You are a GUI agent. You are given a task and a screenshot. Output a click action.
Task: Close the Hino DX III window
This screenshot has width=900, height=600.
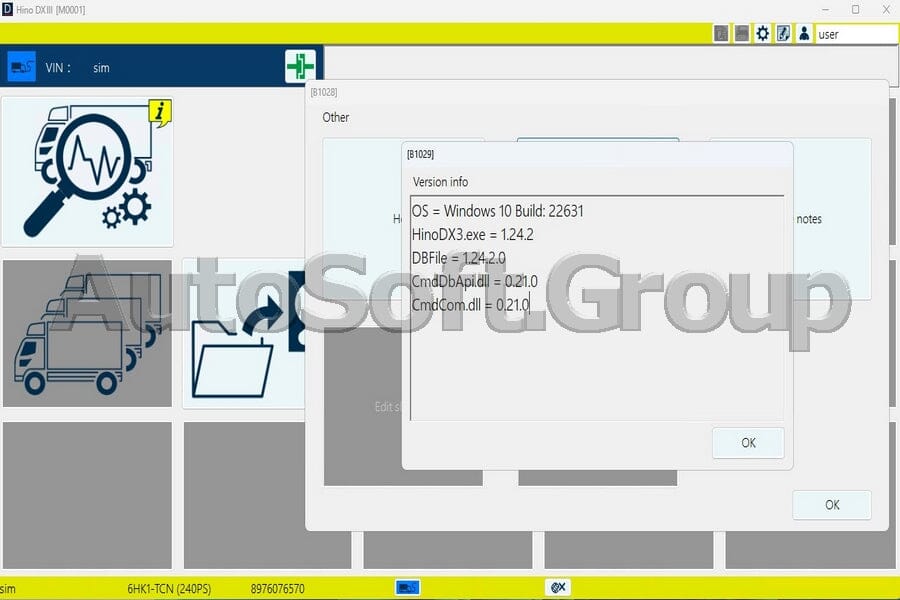click(x=886, y=10)
